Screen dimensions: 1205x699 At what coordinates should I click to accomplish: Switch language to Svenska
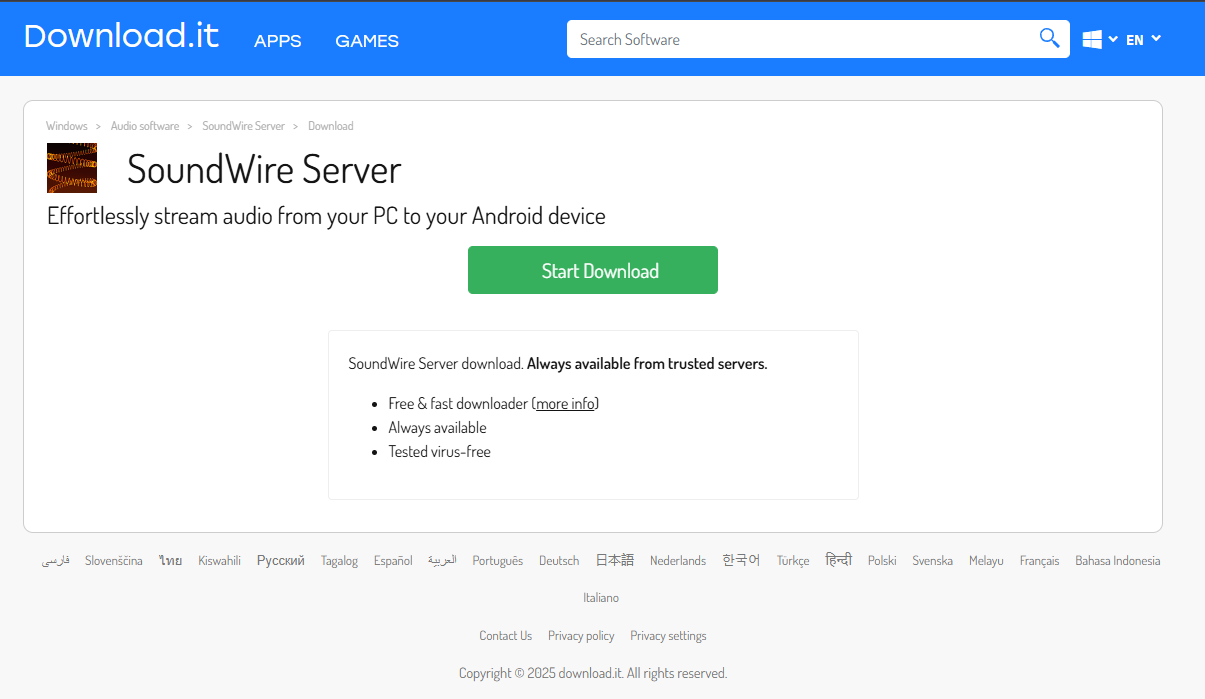coord(932,561)
